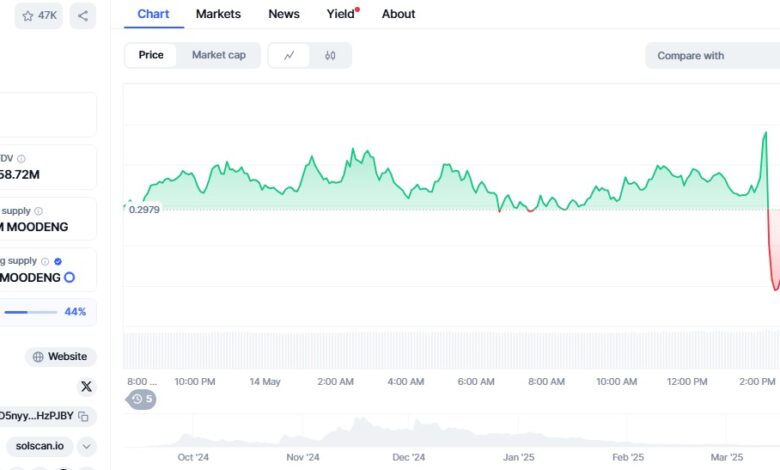780x470 pixels.
Task: Click the 2:00 PM time axis label
Action: 757,381
